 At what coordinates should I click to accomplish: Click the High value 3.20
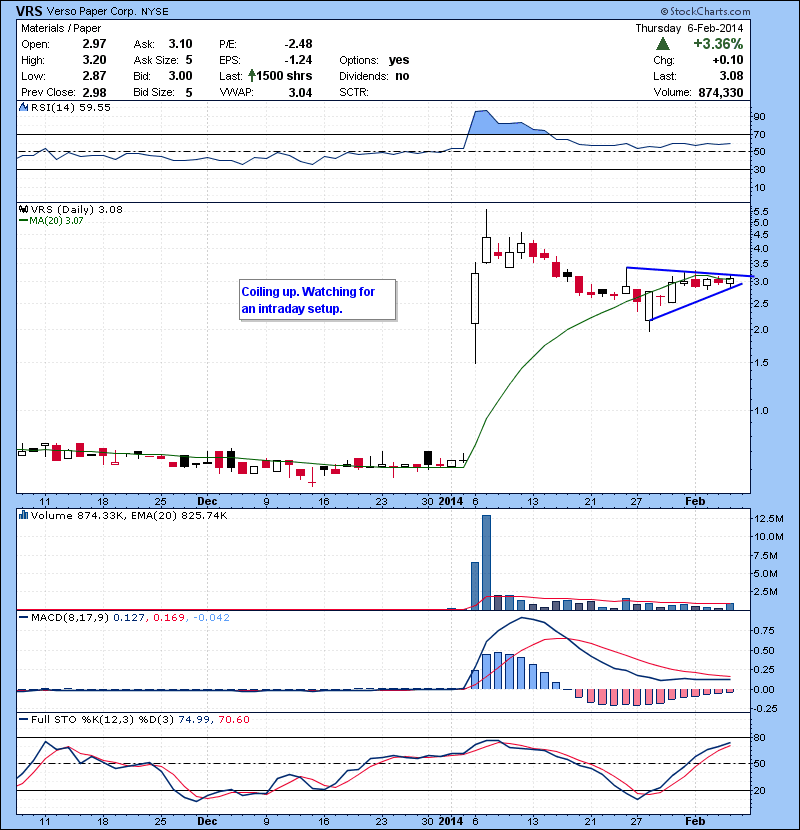click(94, 60)
